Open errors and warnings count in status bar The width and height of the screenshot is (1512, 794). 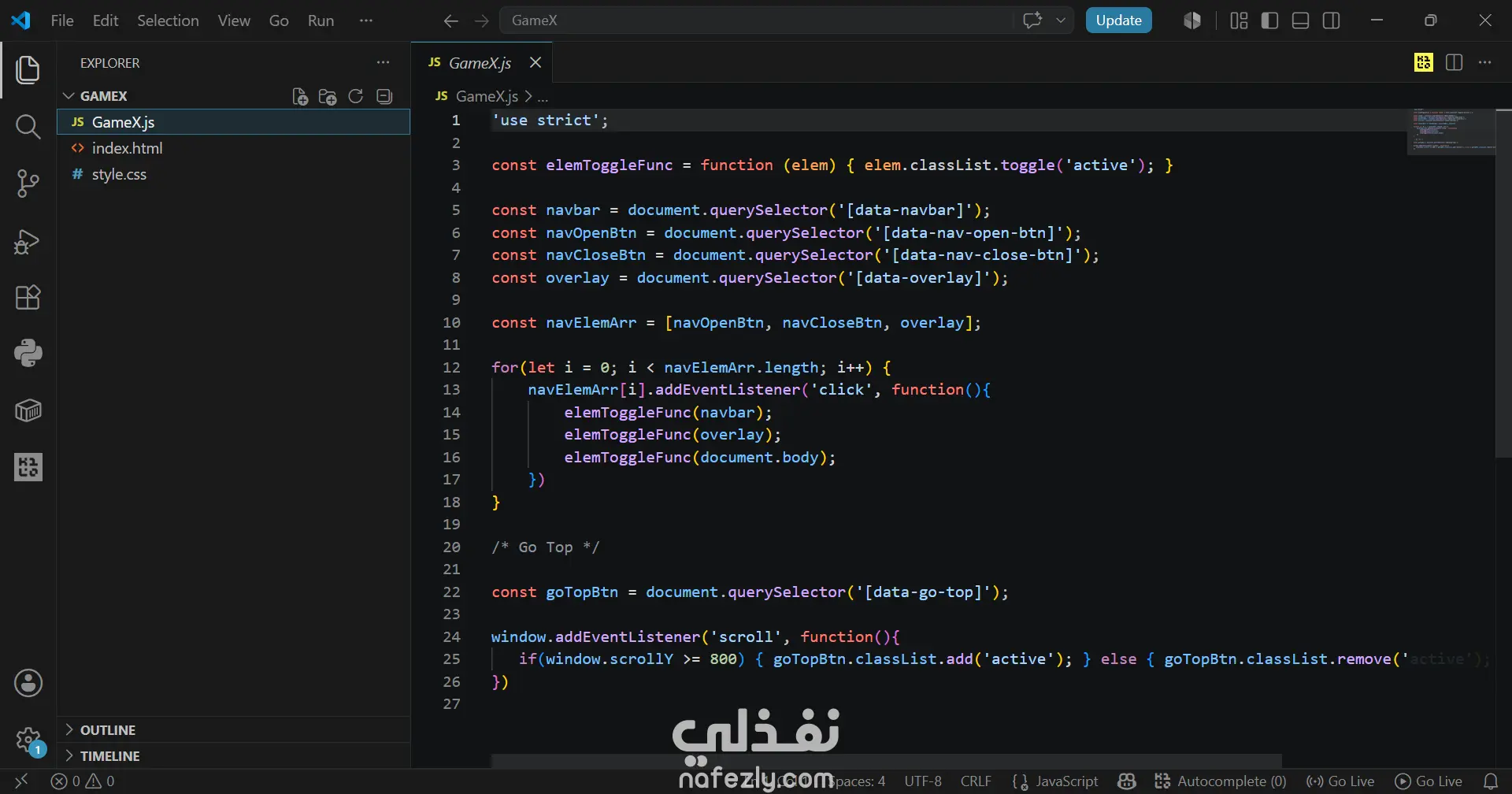click(83, 781)
